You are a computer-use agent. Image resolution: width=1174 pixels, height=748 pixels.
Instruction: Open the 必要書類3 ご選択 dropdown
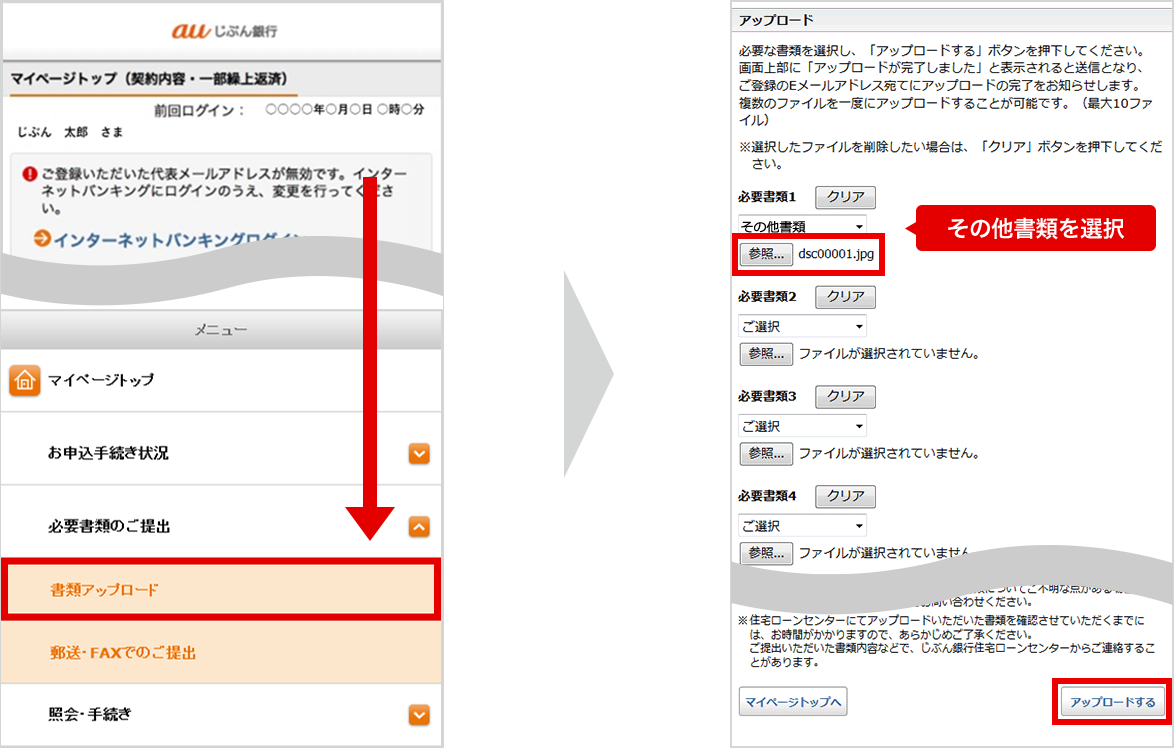point(802,426)
